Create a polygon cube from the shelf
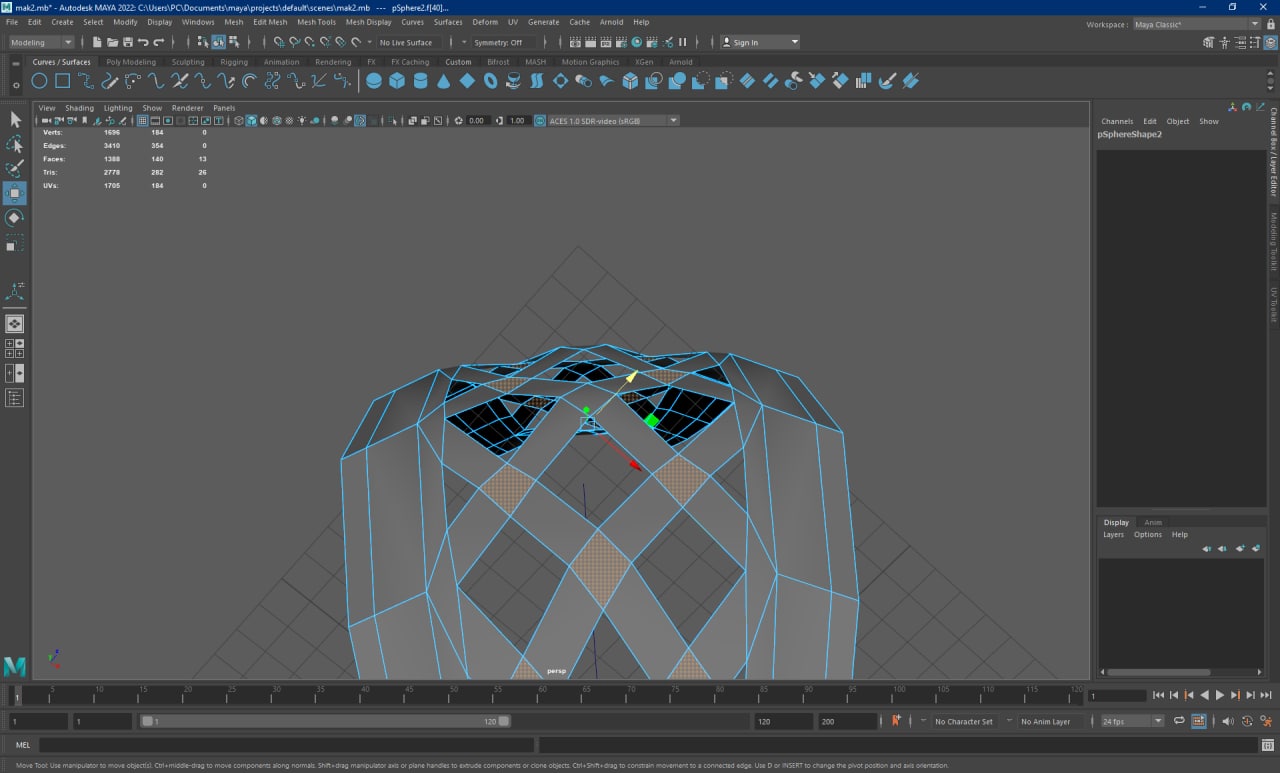Screen dimensions: 1280x773 click(397, 81)
